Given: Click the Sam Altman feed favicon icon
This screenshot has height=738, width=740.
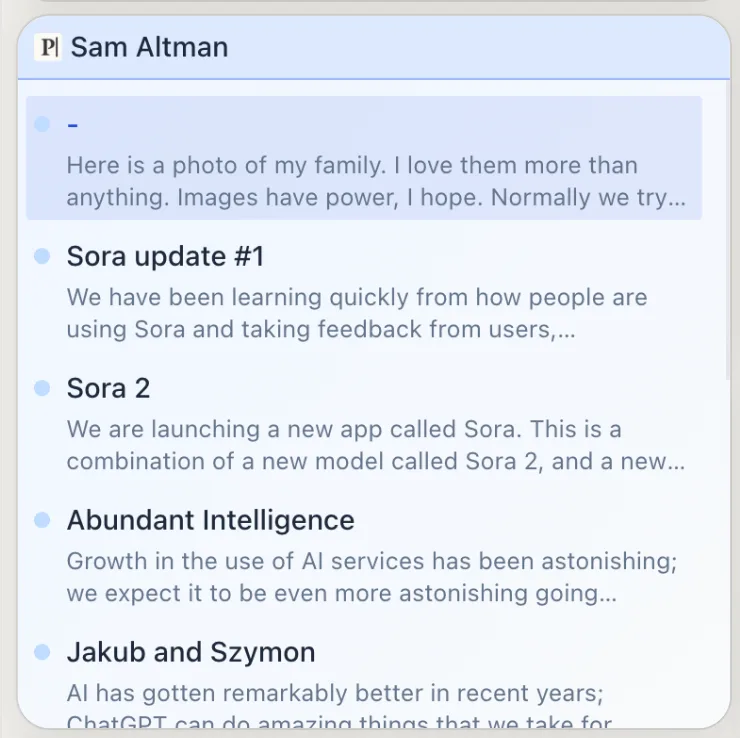Looking at the screenshot, I should [48, 47].
